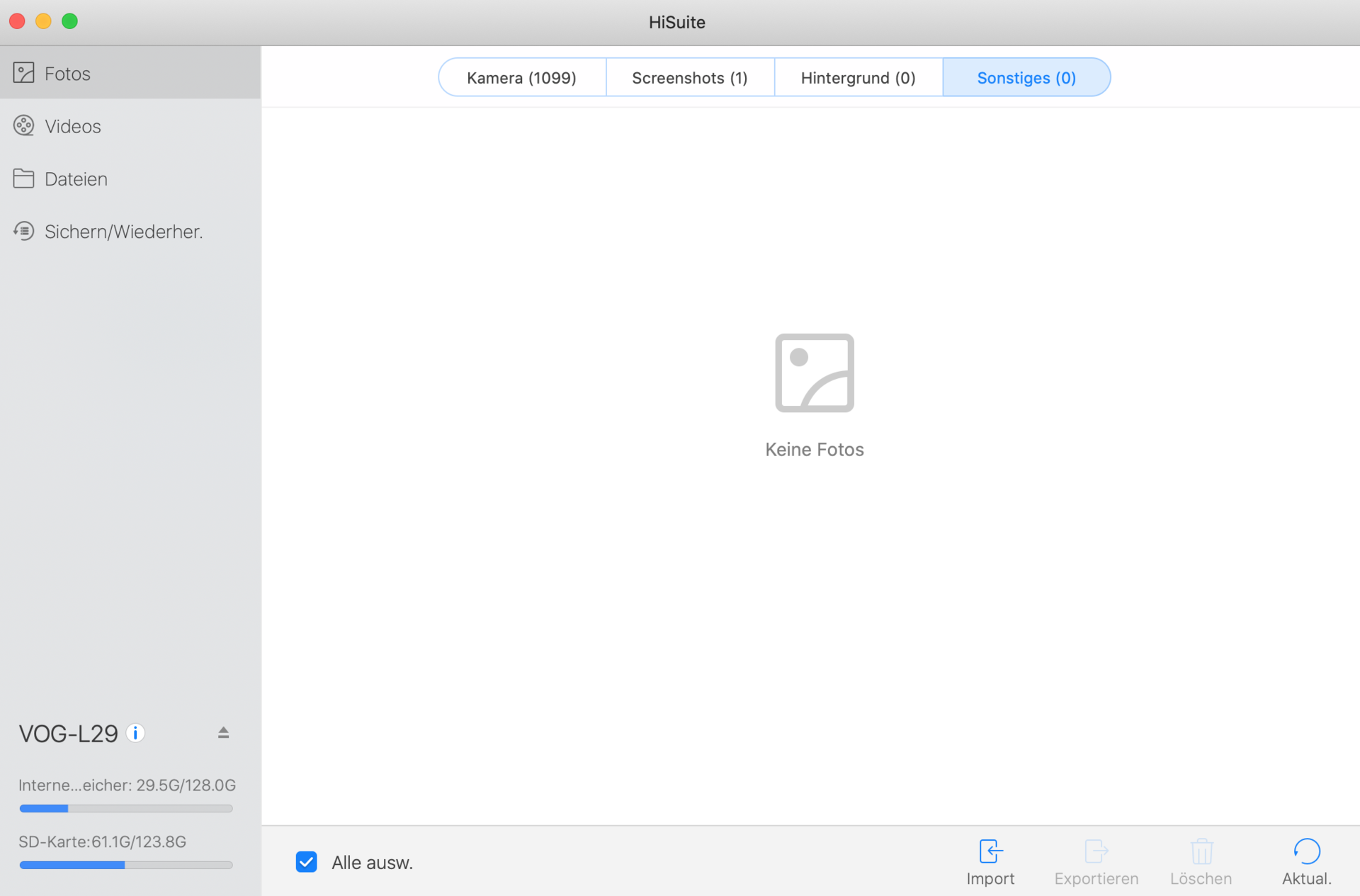This screenshot has width=1360, height=896.
Task: Click the Exportieren icon
Action: 1096,851
